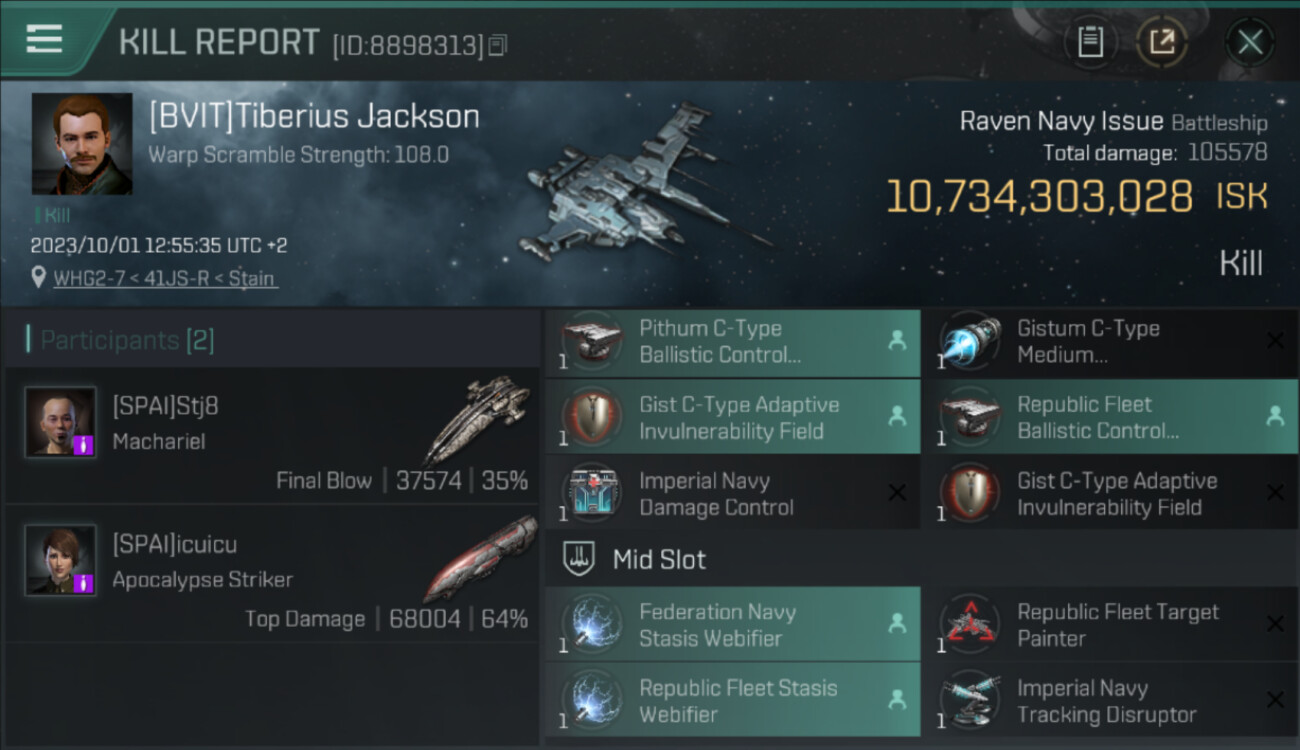Select the Stj8 Machariel participant row

(x=272, y=435)
